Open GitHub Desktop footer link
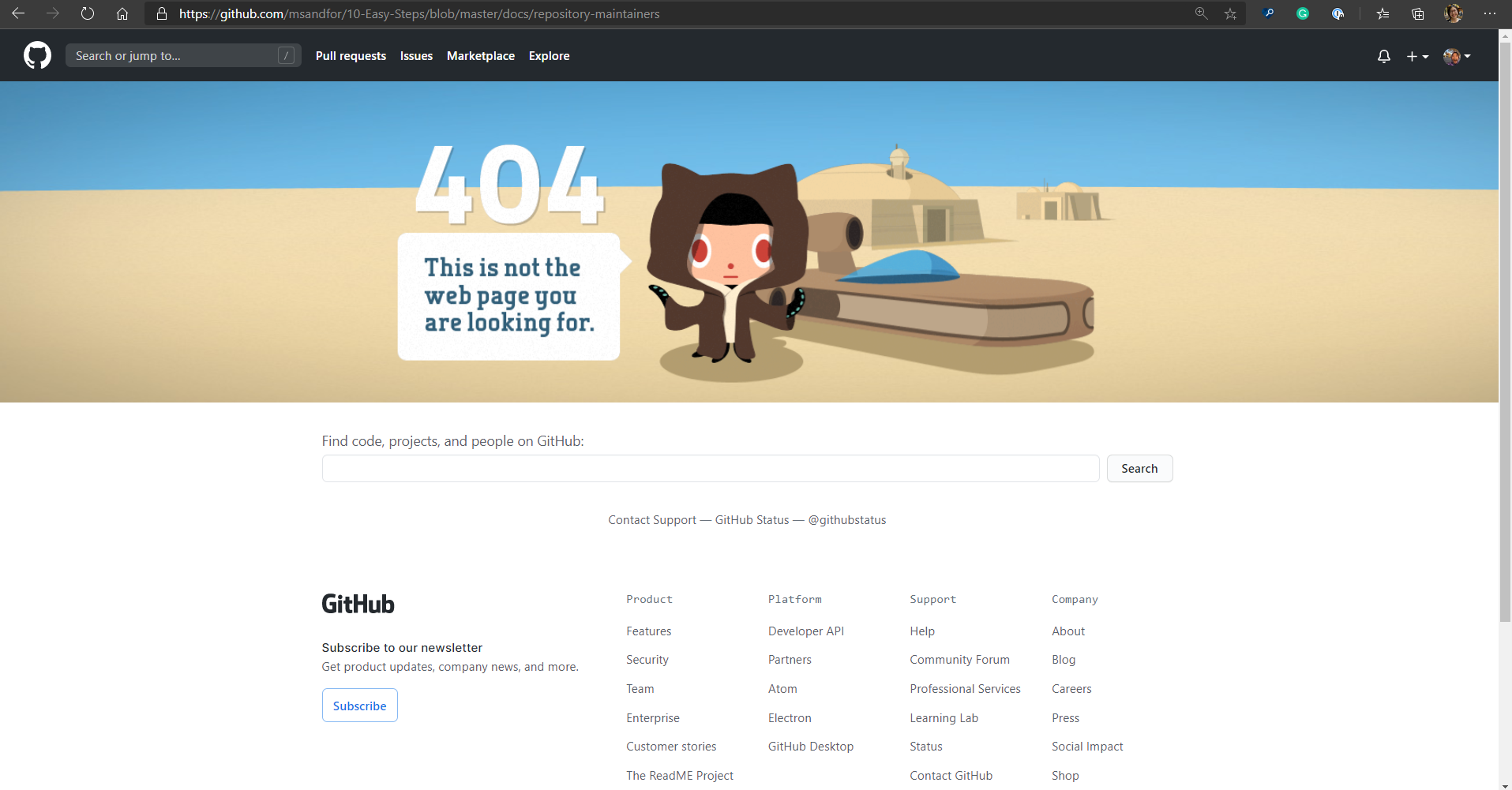The height and width of the screenshot is (790, 1512). click(x=811, y=747)
